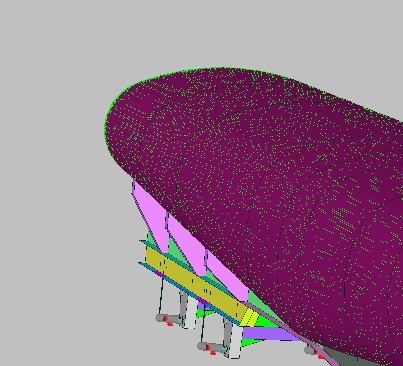Click the empty gray viewport background
The height and width of the screenshot is (366, 403).
50,233
